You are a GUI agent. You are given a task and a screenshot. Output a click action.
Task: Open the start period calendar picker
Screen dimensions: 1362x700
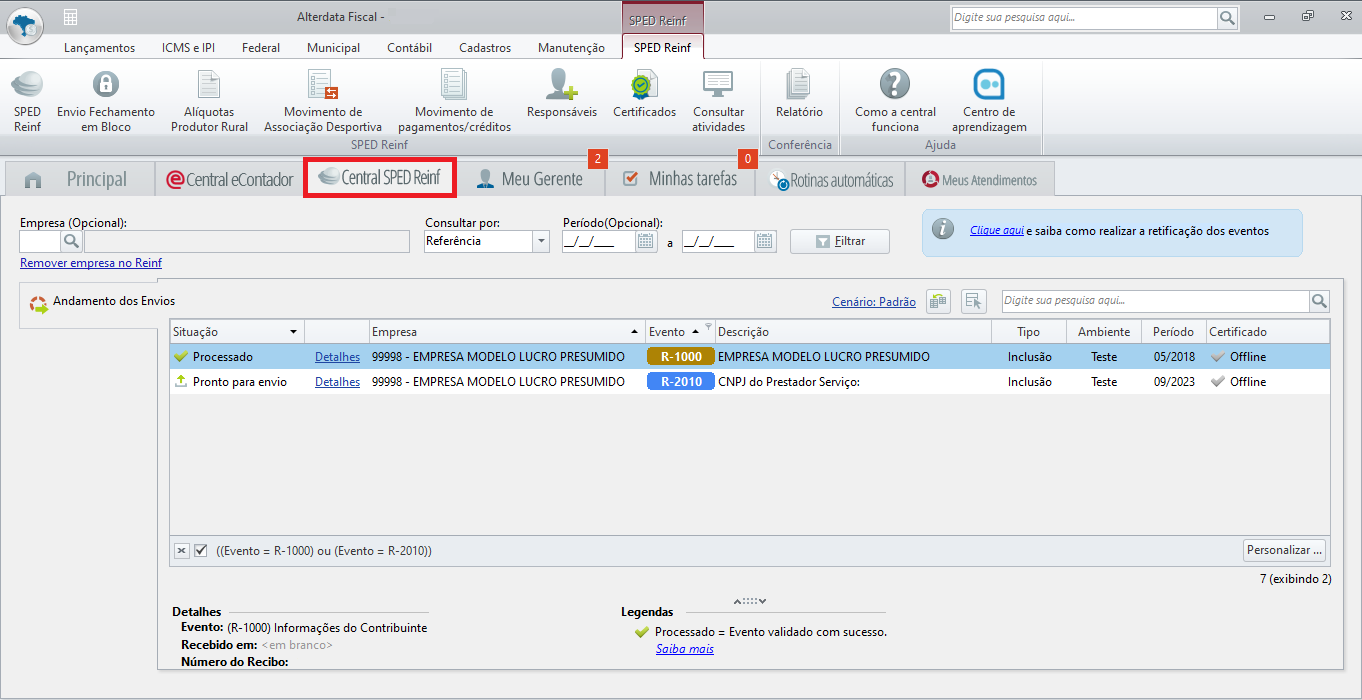(646, 241)
